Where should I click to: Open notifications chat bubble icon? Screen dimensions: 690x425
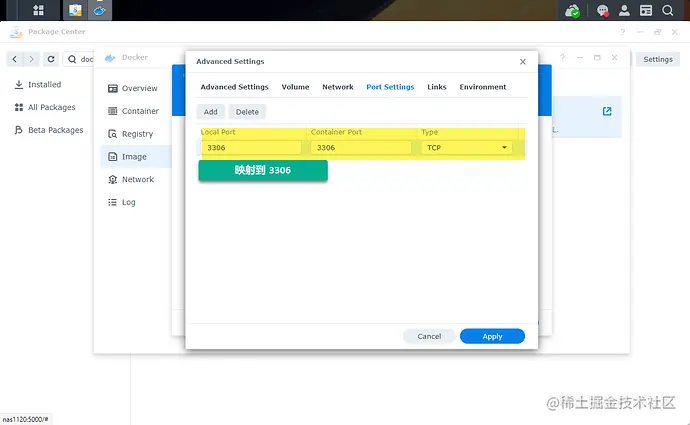(x=602, y=11)
